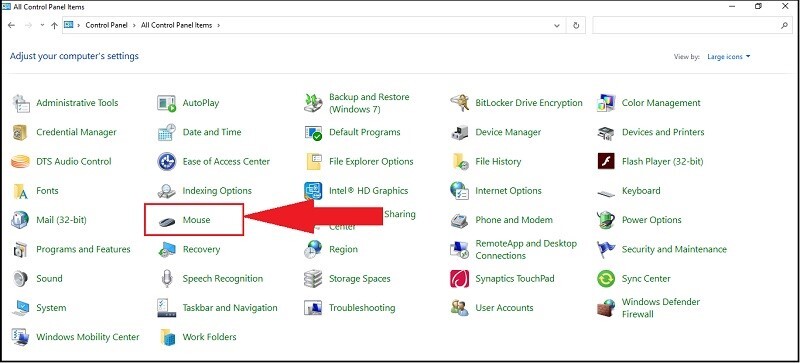This screenshot has width=800, height=363.
Task: Click the Ease of Access Center icon
Action: [x=167, y=161]
